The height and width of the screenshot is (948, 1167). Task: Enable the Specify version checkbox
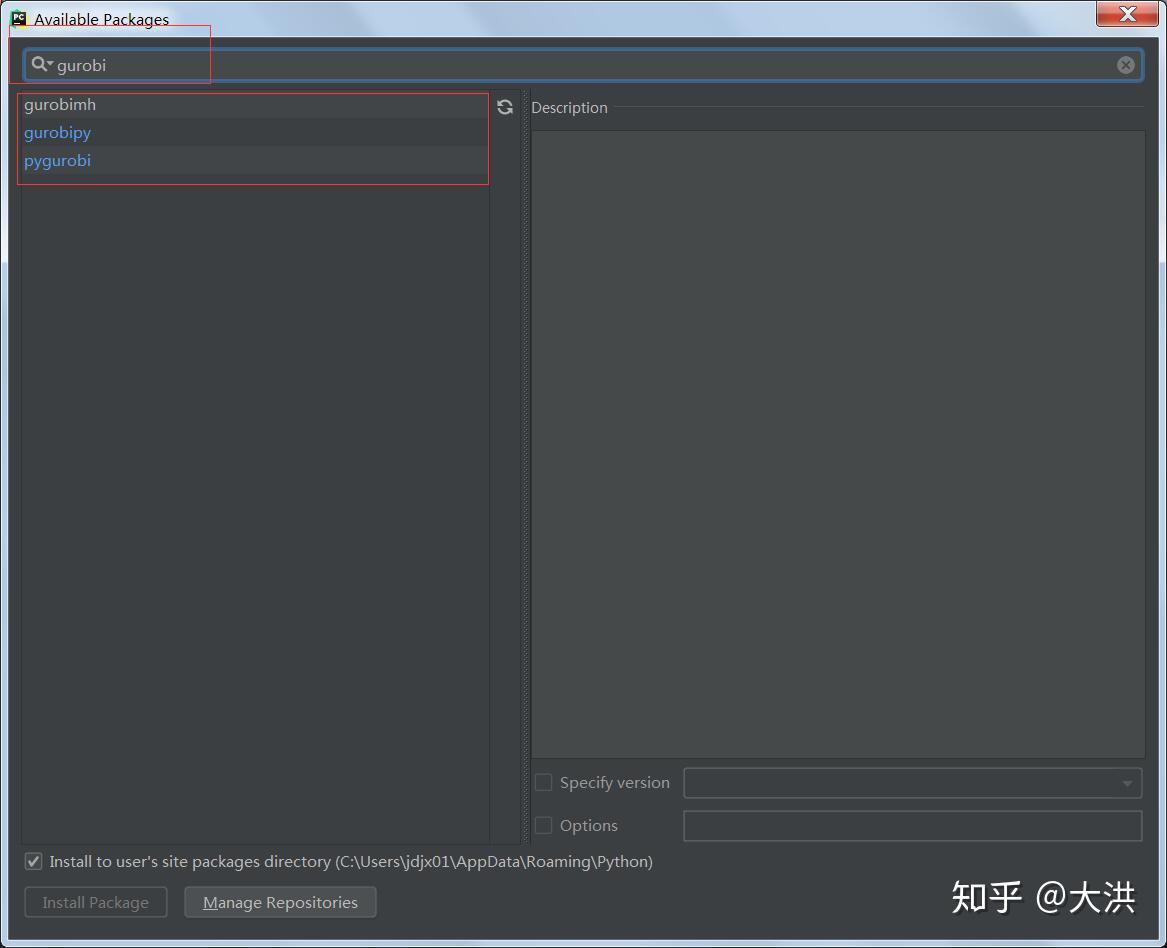click(543, 783)
